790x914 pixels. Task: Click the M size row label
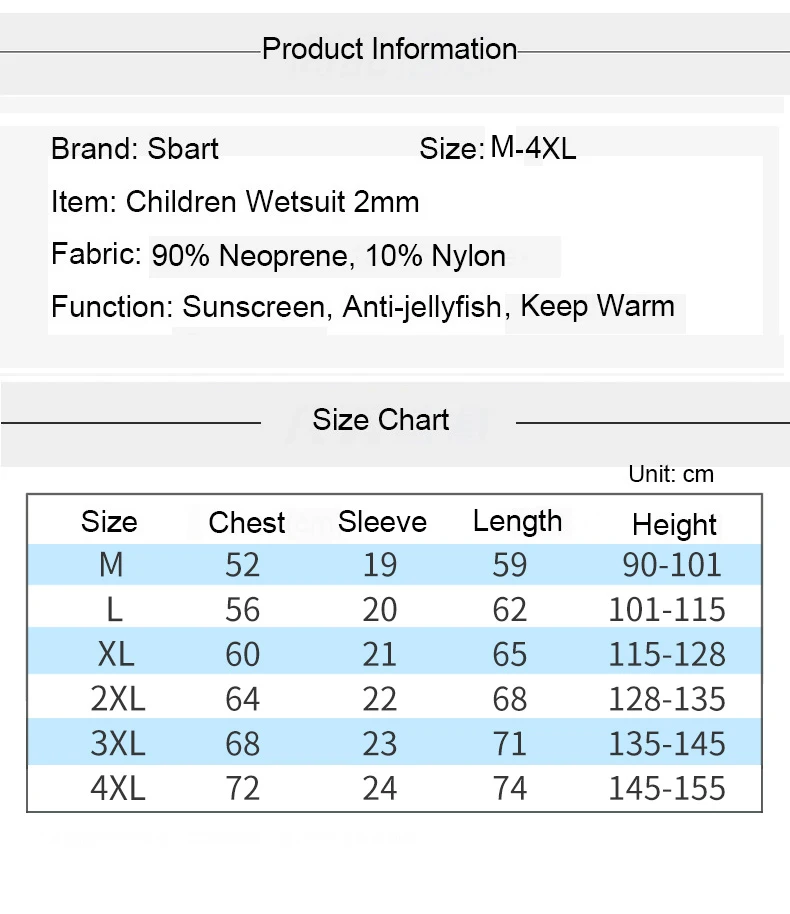tap(111, 564)
